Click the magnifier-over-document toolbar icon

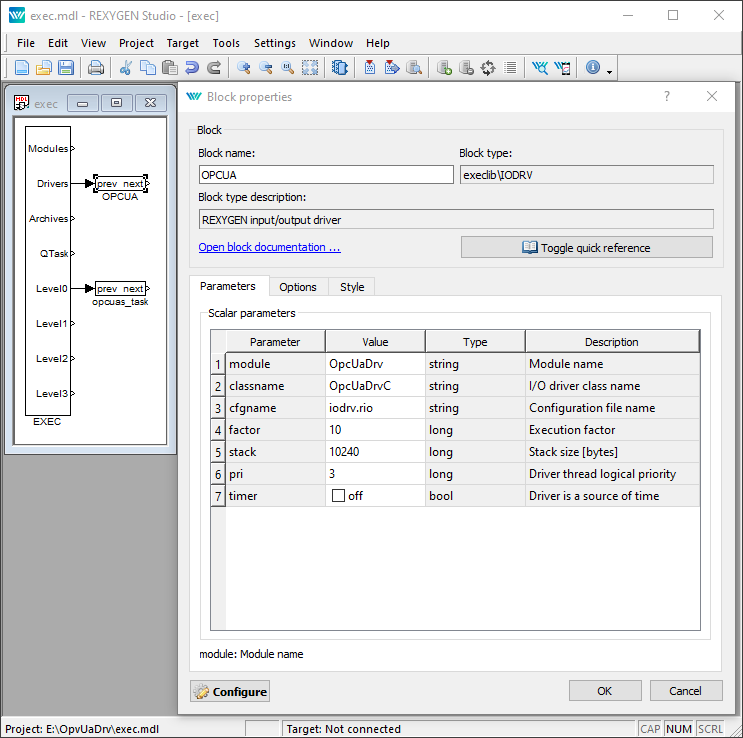tap(414, 68)
